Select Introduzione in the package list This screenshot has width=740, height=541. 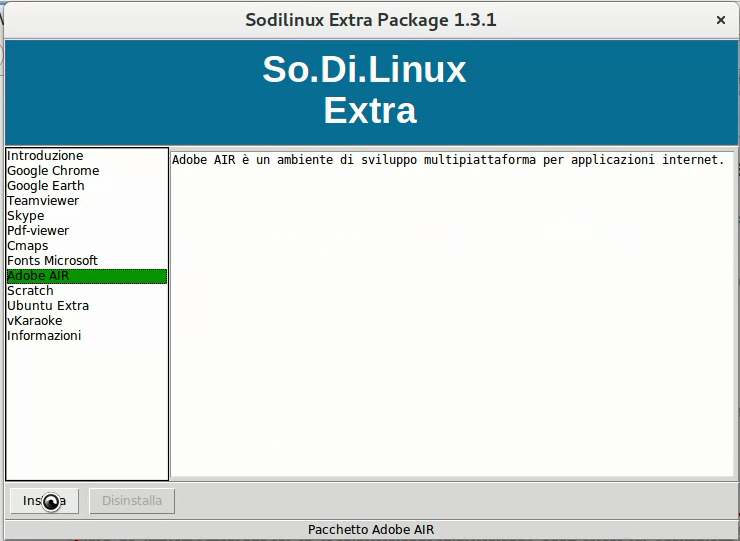point(45,156)
